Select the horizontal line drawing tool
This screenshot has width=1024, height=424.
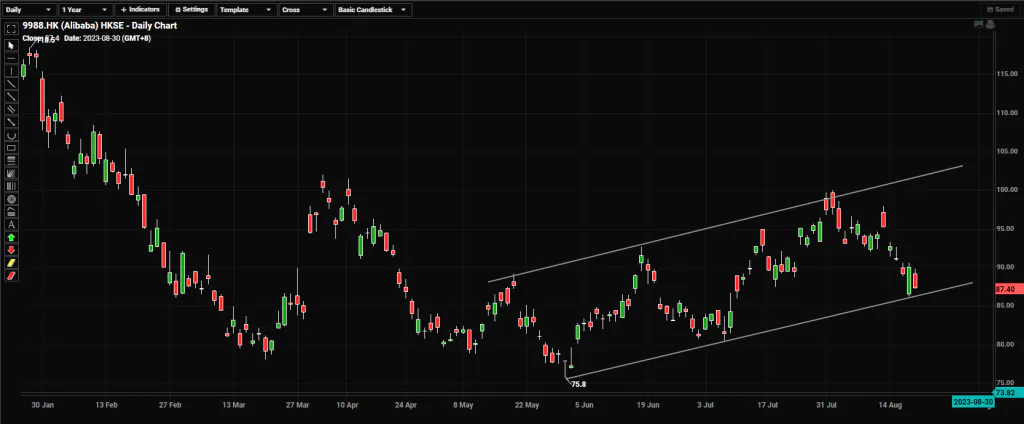point(11,58)
